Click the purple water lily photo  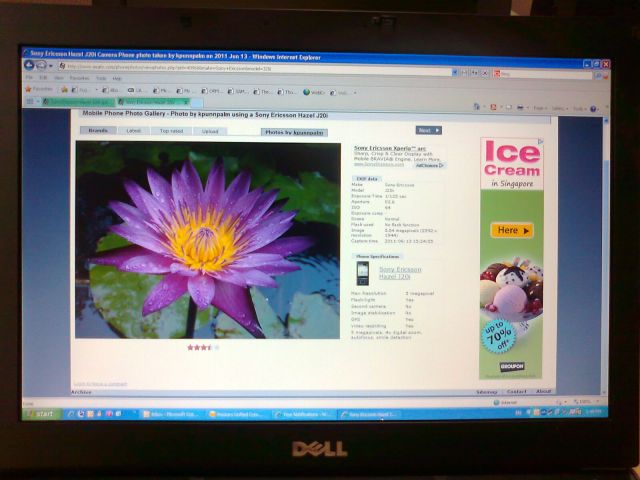207,240
